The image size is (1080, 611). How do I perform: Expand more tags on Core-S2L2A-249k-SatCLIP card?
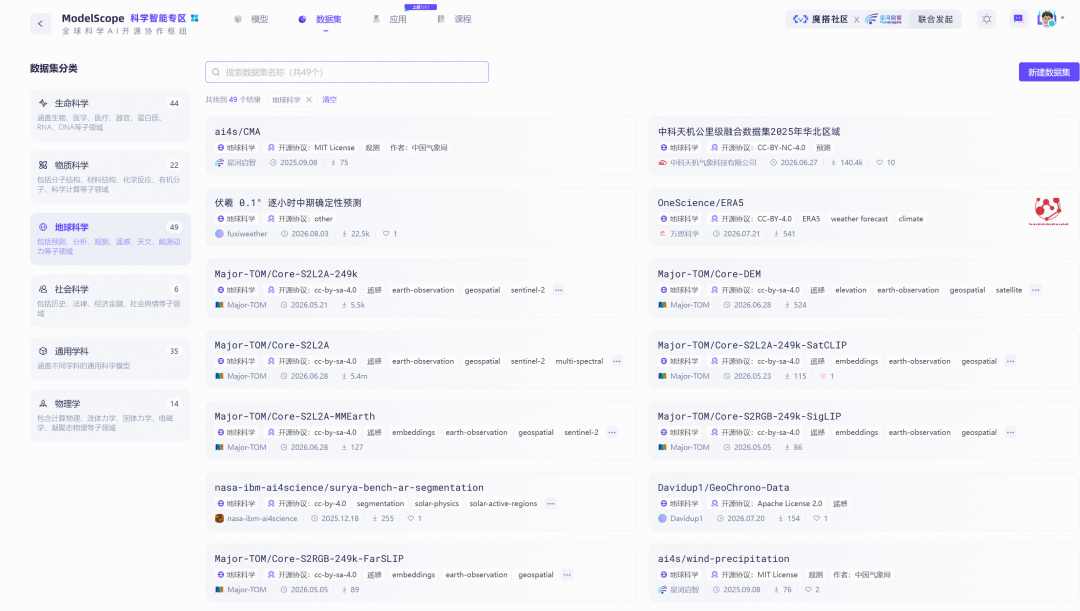1010,361
